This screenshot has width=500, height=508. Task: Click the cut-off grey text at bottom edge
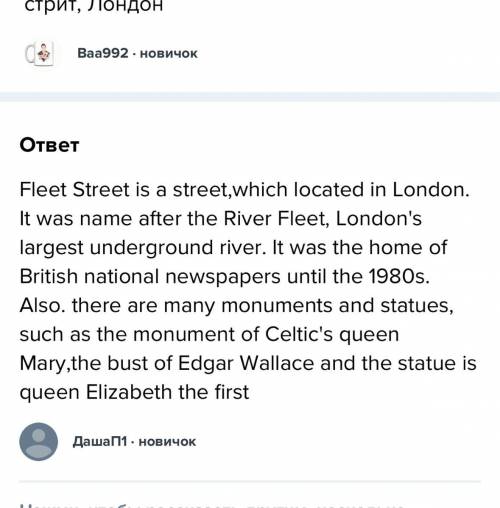[x=213, y=505]
